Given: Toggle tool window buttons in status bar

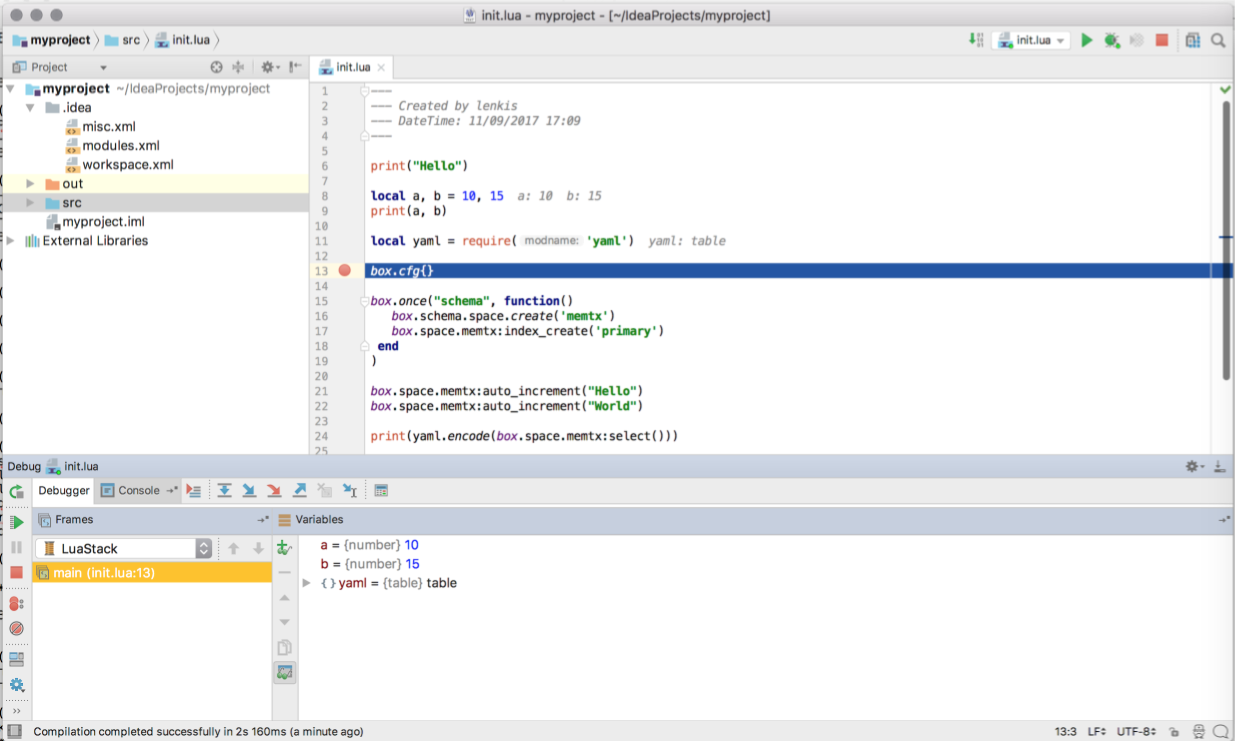Looking at the screenshot, I should [15, 732].
